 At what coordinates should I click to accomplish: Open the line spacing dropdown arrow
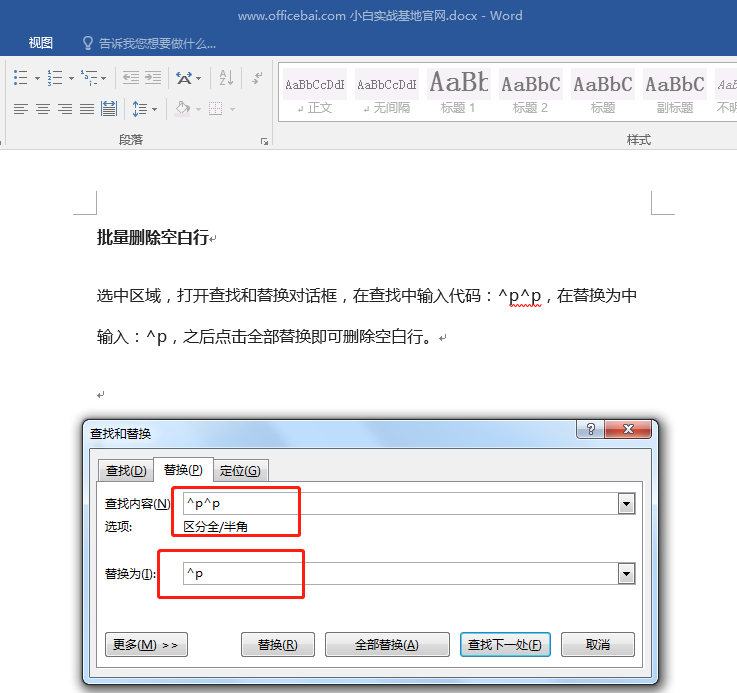click(154, 110)
